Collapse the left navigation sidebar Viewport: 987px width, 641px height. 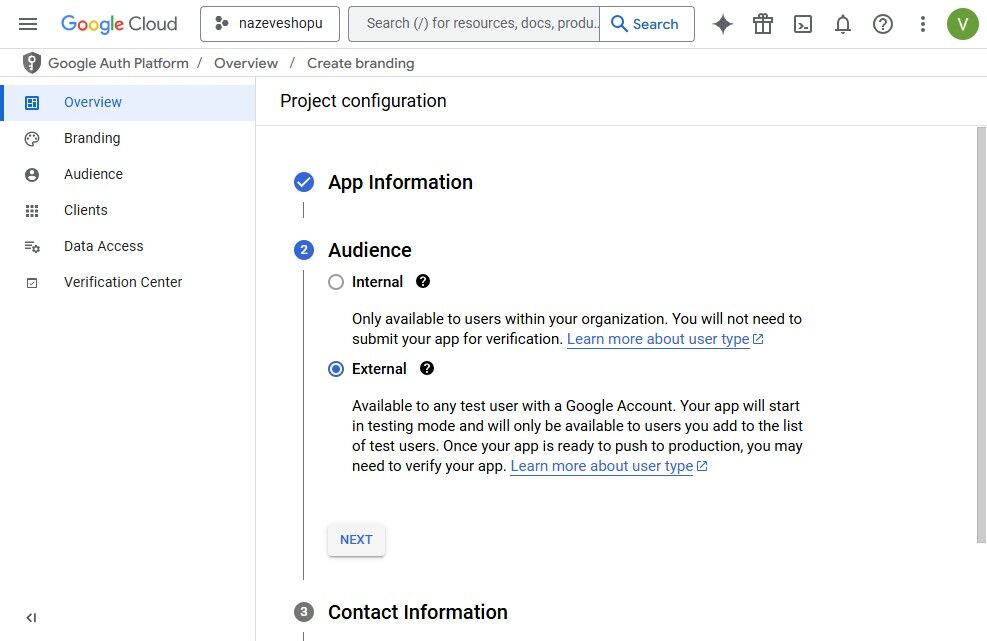click(31, 618)
